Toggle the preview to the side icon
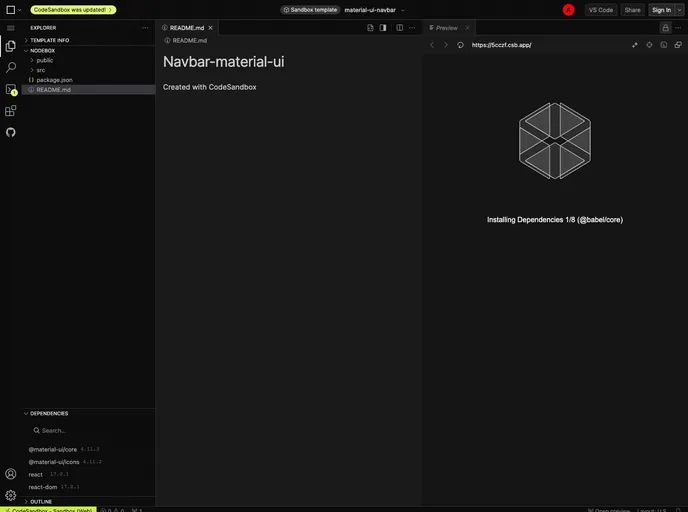Screen dimensions: 688x512 pyautogui.click(x=383, y=28)
